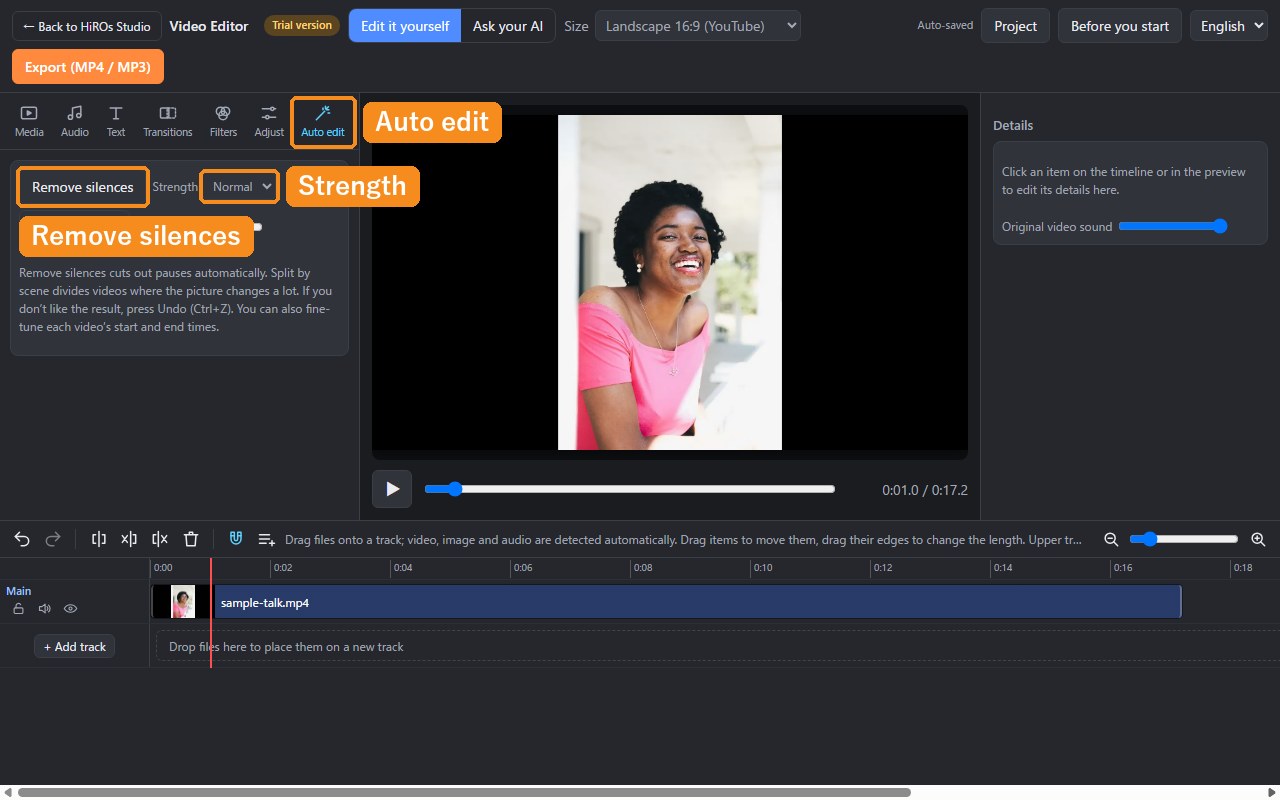Viewport: 1280px width, 800px height.
Task: Click the Remove silences button
Action: click(83, 187)
